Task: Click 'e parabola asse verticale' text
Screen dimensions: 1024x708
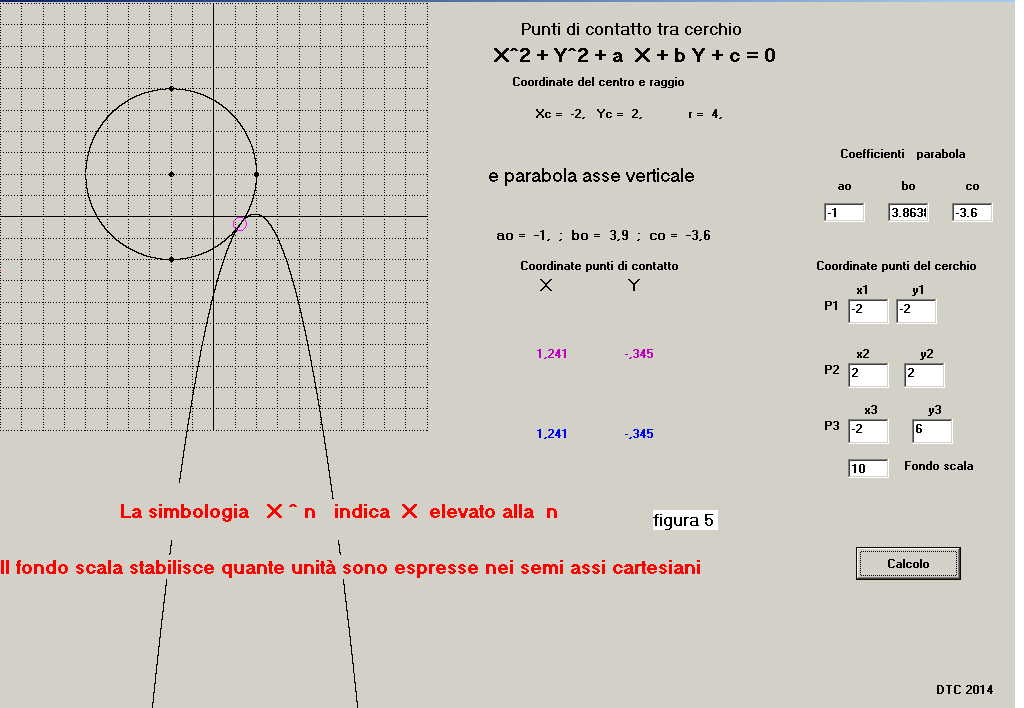Action: click(x=591, y=176)
